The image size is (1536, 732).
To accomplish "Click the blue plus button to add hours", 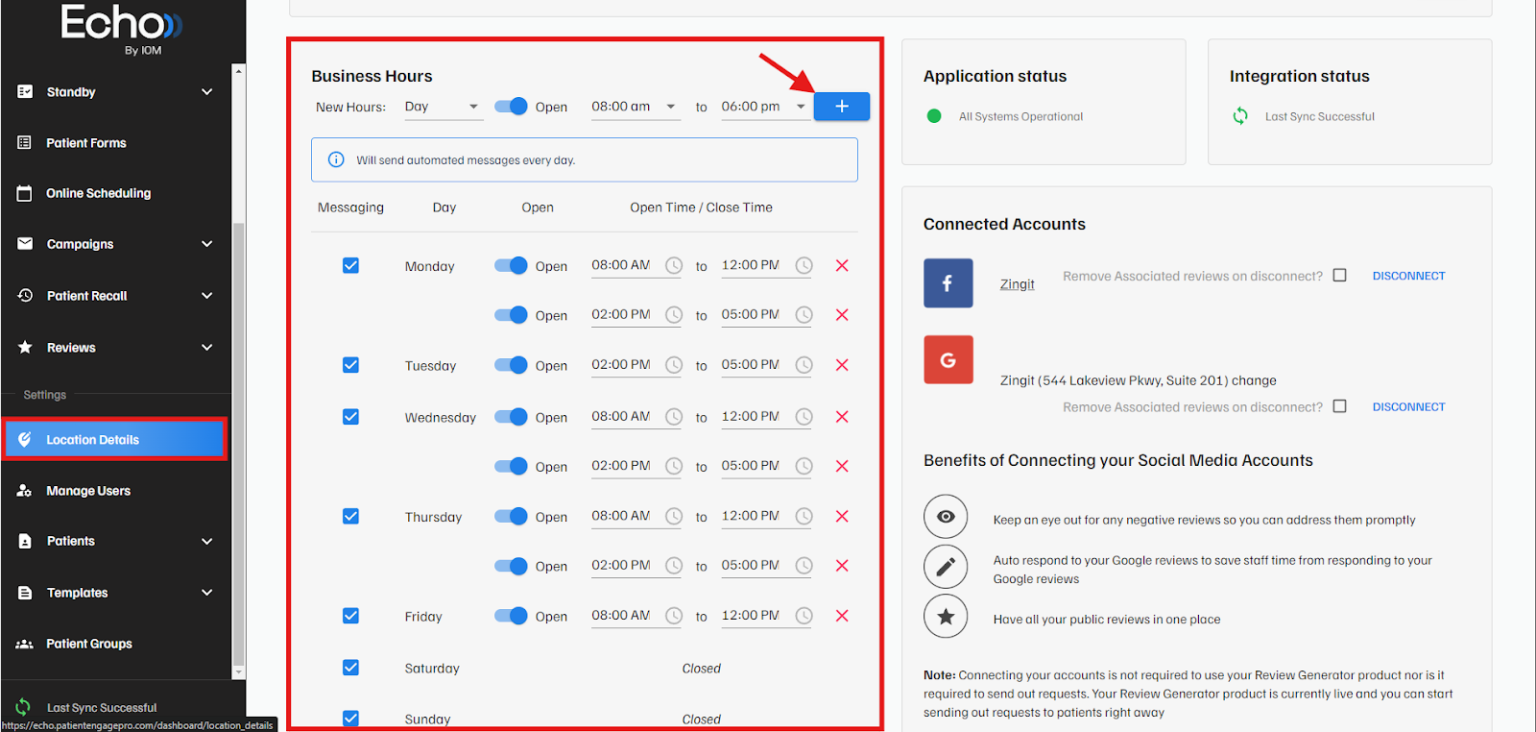I will pos(841,105).
